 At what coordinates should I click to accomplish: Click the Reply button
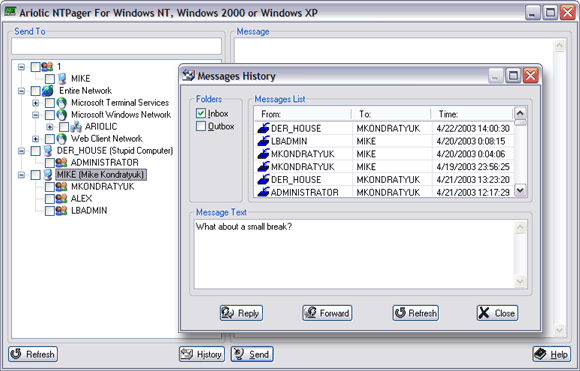click(241, 313)
